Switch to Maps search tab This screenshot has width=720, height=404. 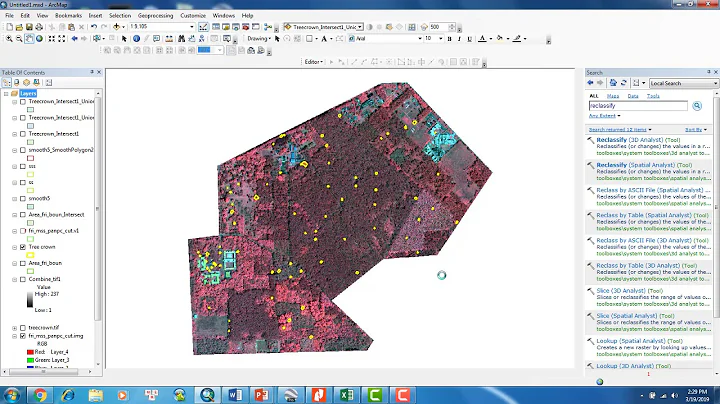[613, 96]
